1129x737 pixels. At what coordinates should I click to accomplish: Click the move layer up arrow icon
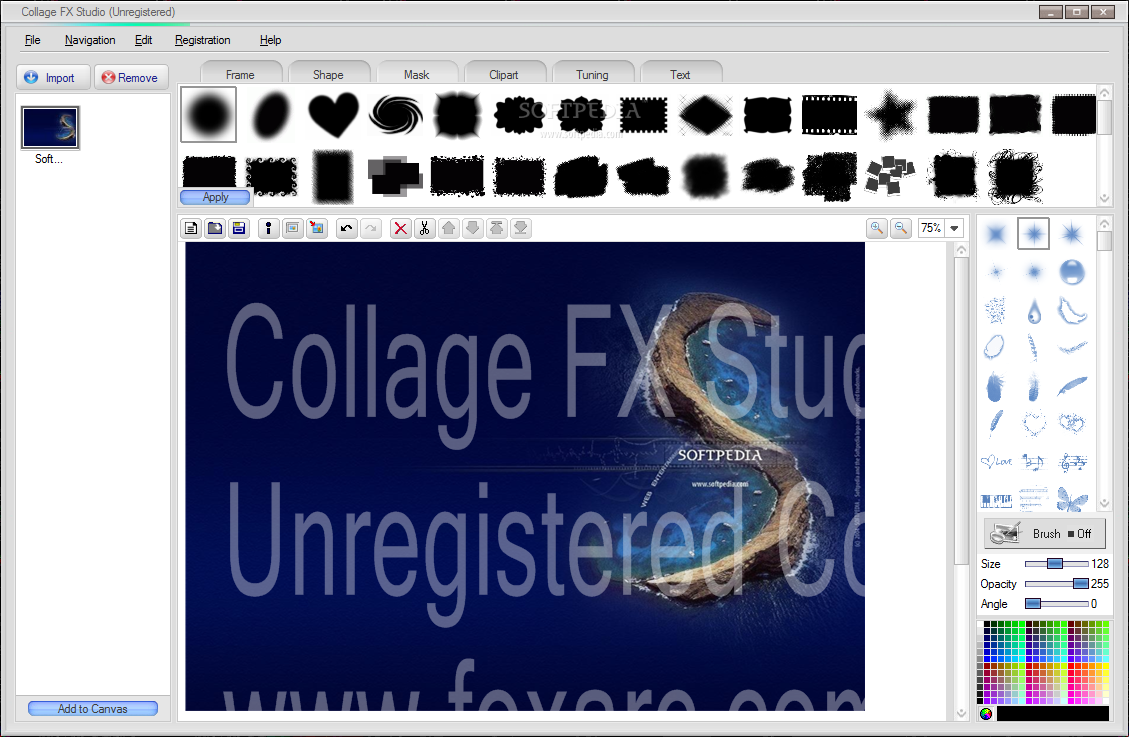click(449, 228)
